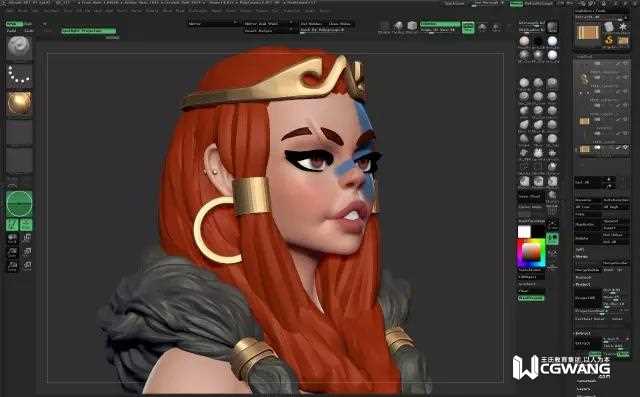Click the green square button in top toolbar
Viewport: 640px width, 397px height.
[468, 27]
